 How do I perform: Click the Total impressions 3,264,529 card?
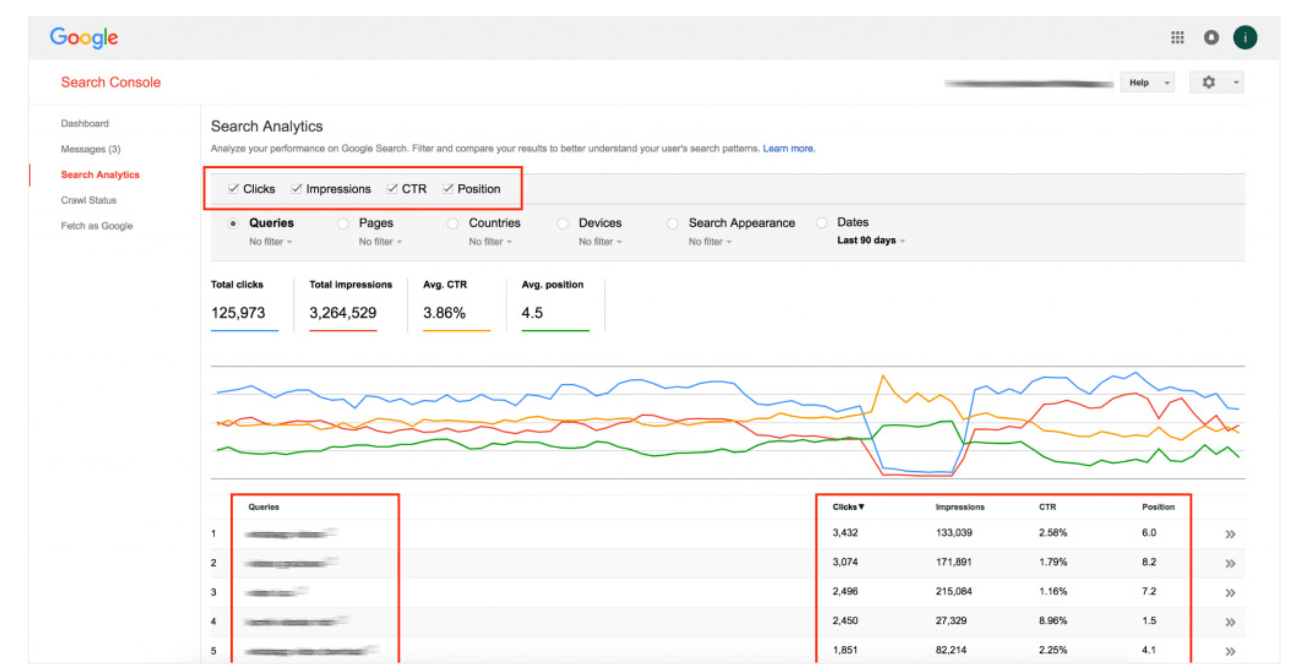point(351,305)
